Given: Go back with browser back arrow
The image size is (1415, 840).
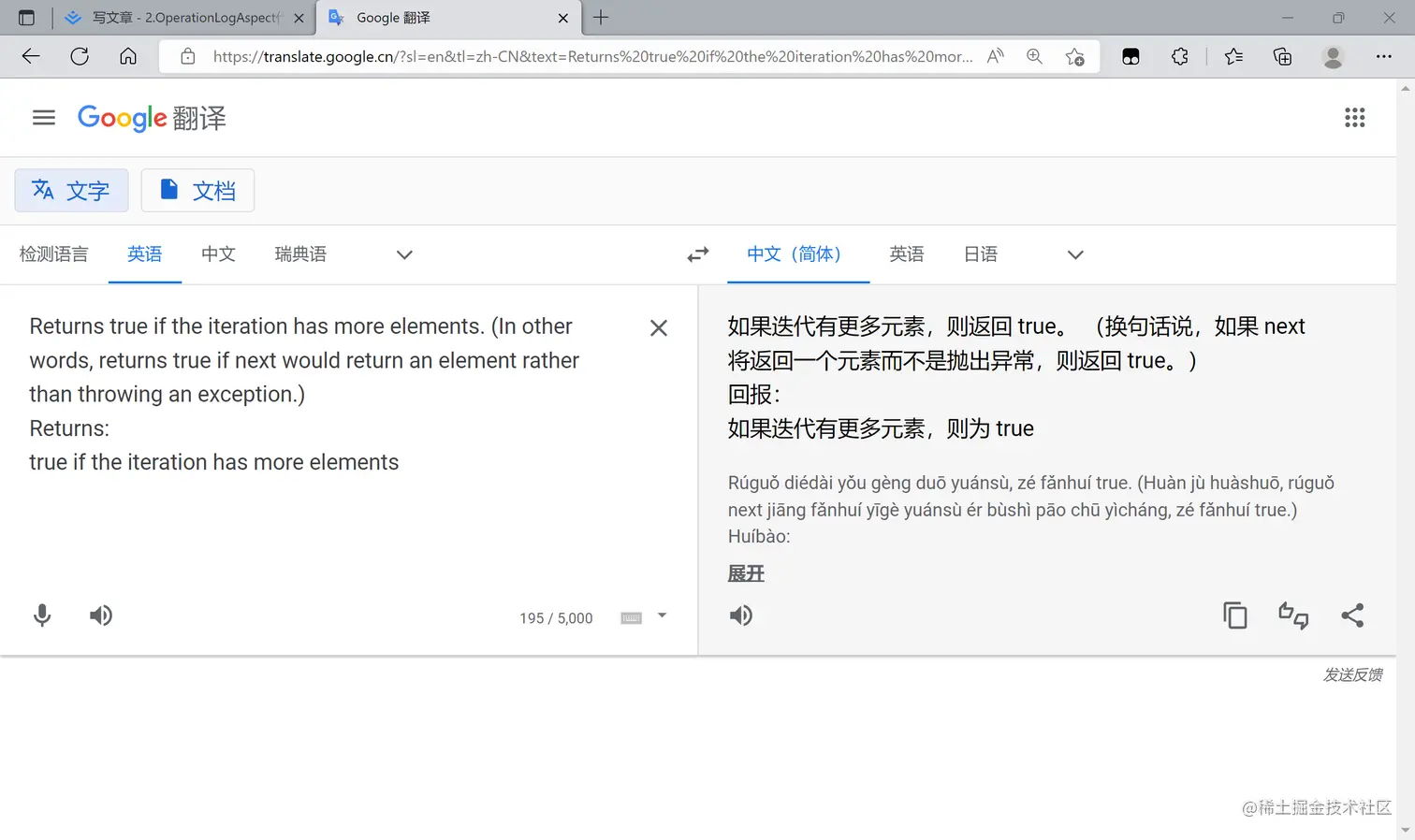Looking at the screenshot, I should pyautogui.click(x=31, y=56).
